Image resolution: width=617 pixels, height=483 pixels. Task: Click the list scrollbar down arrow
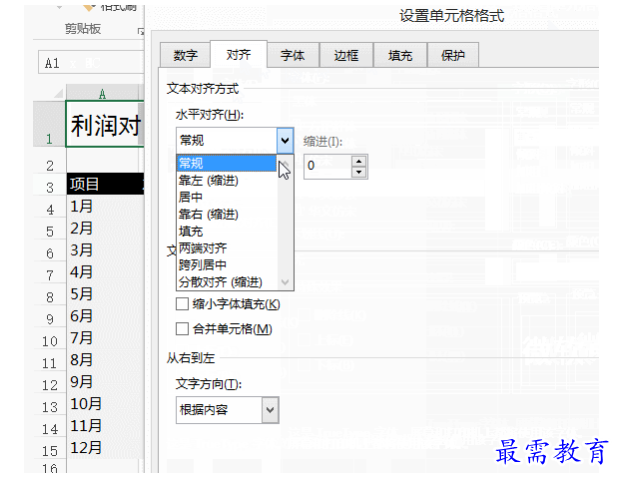click(285, 282)
